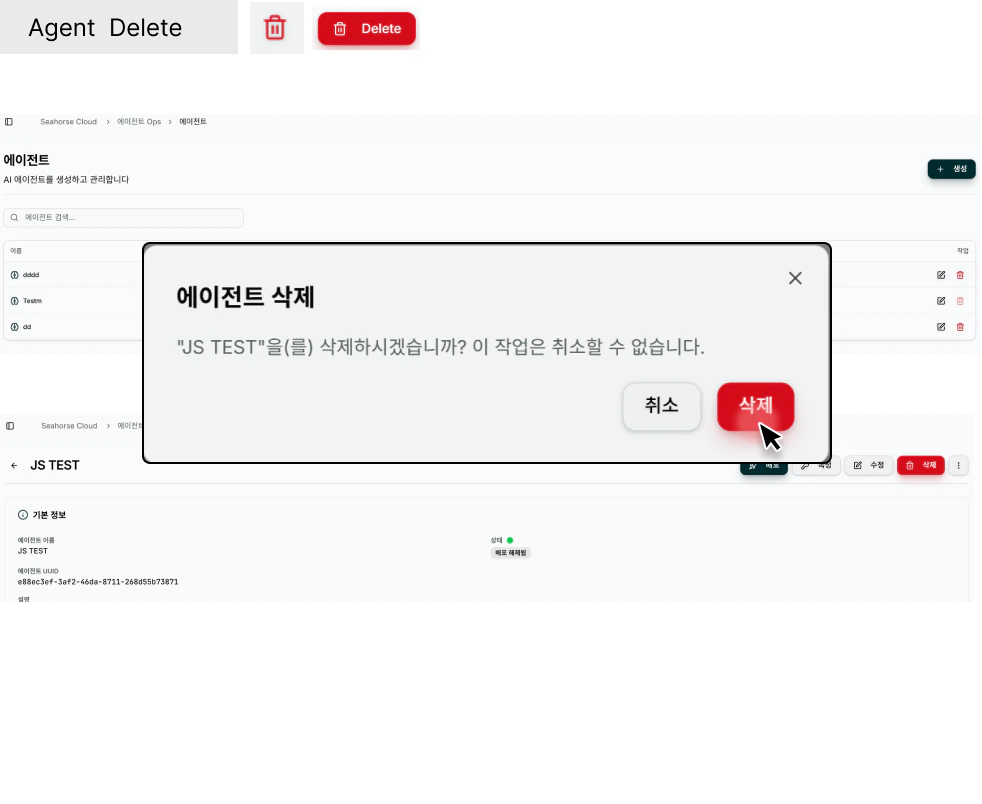Viewport: 982px width, 804px height.
Task: Select the trash icon in the 삭제 header button
Action: [x=908, y=465]
